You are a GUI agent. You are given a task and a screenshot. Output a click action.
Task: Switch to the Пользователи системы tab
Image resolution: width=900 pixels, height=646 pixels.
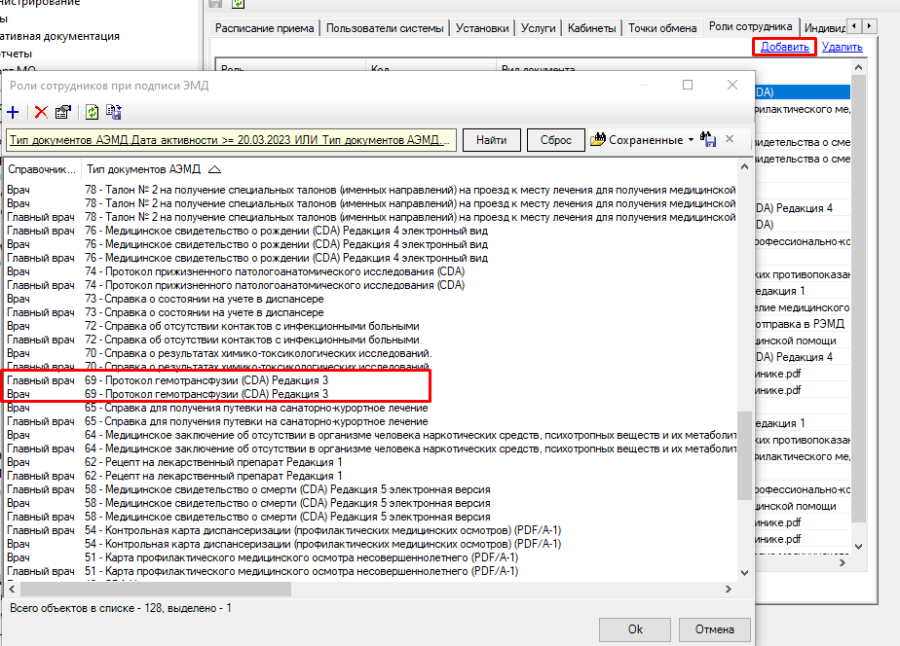[385, 28]
